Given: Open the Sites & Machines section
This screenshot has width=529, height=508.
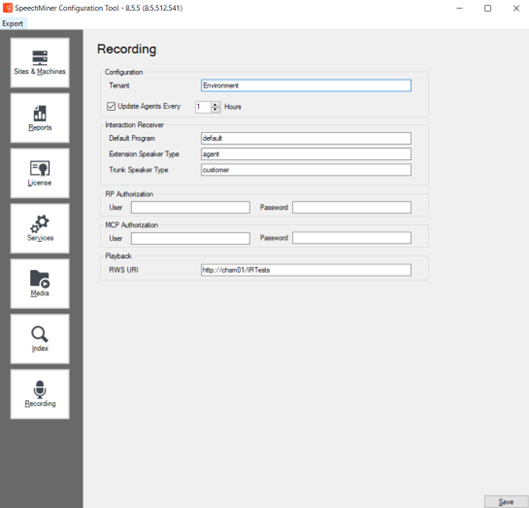Looking at the screenshot, I should click(x=40, y=63).
